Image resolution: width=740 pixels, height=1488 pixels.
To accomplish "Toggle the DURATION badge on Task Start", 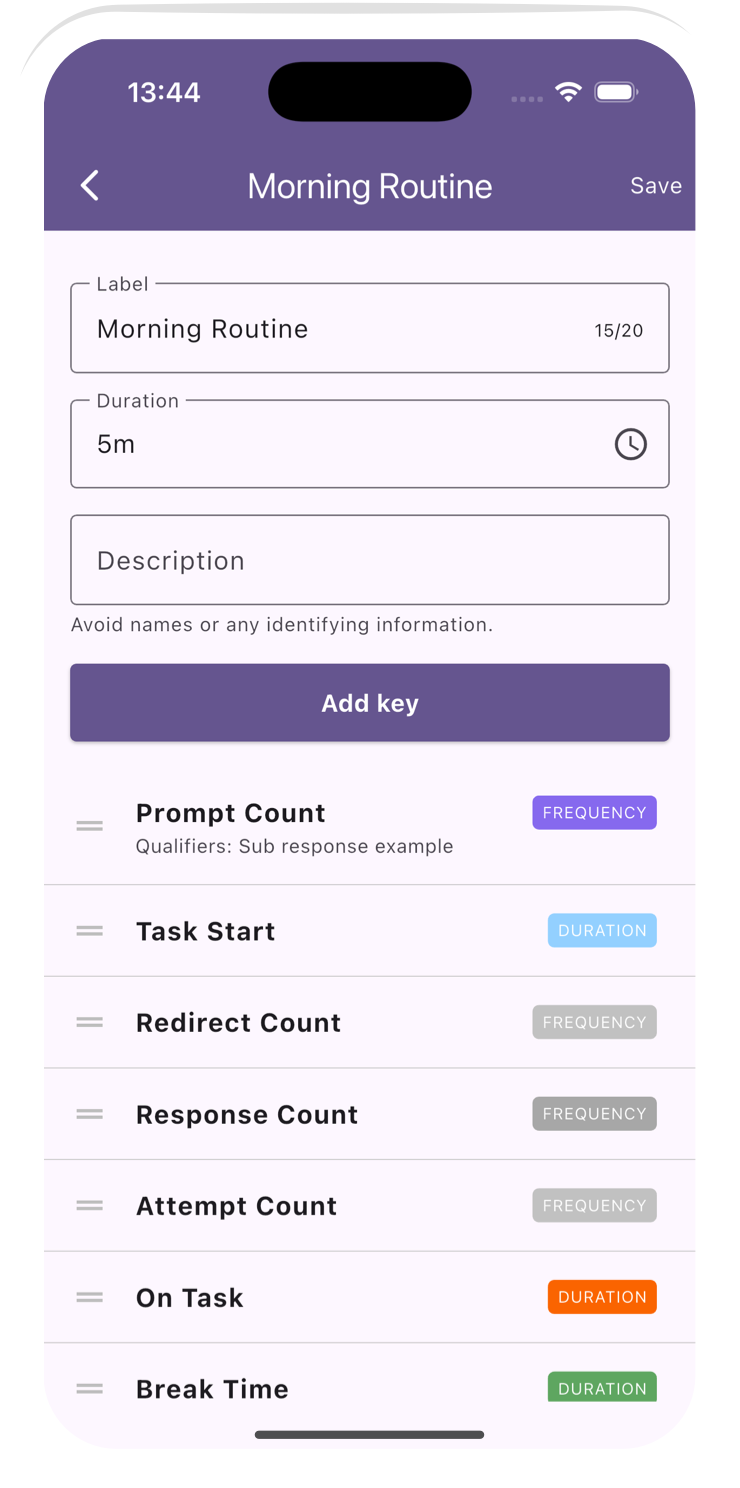I will (602, 930).
